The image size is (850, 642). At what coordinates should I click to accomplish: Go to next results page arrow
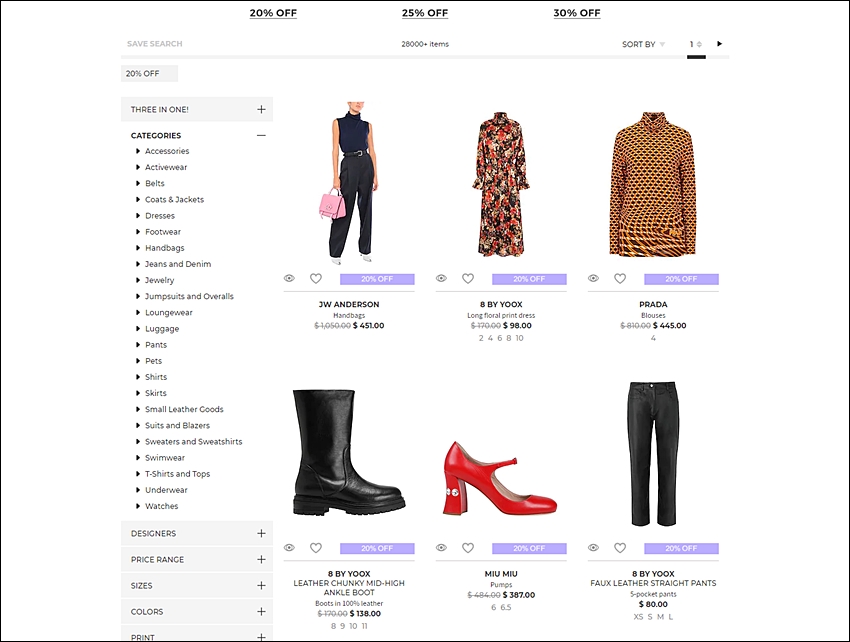pos(719,43)
